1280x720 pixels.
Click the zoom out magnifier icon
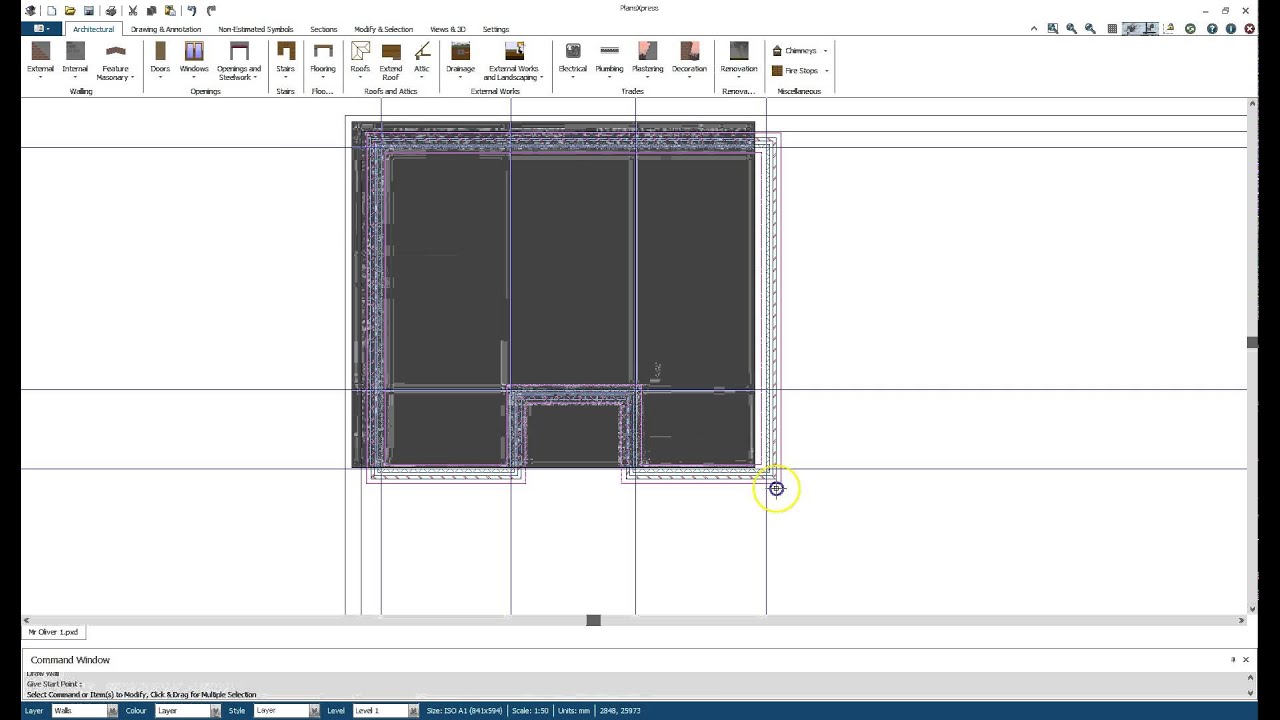(x=1090, y=29)
